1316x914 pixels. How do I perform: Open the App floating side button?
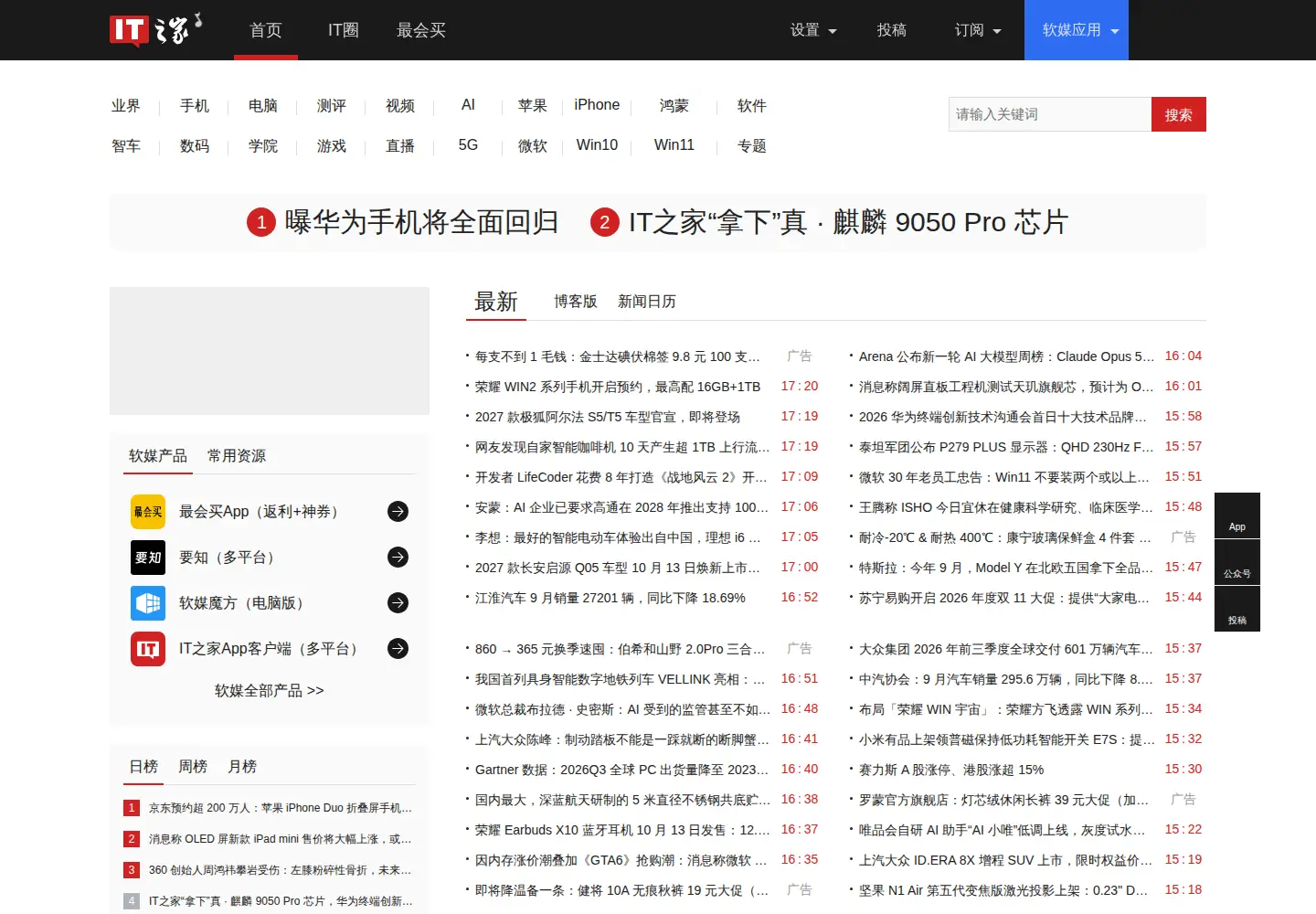point(1237,515)
